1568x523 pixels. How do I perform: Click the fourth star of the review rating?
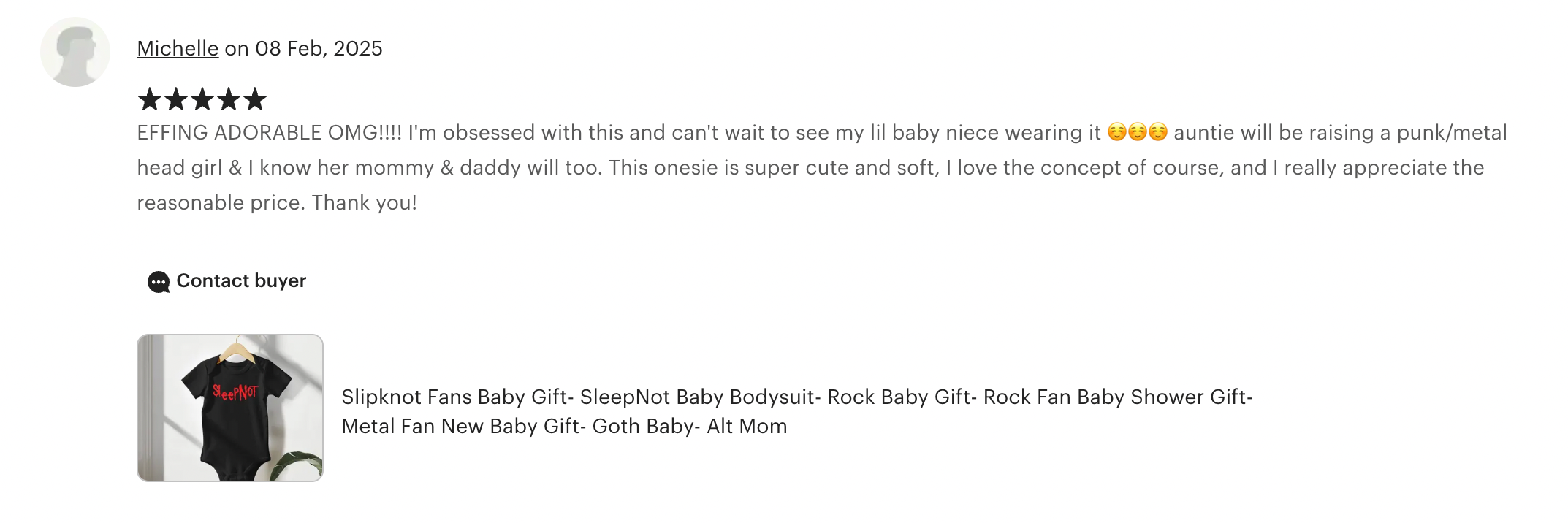coord(227,99)
